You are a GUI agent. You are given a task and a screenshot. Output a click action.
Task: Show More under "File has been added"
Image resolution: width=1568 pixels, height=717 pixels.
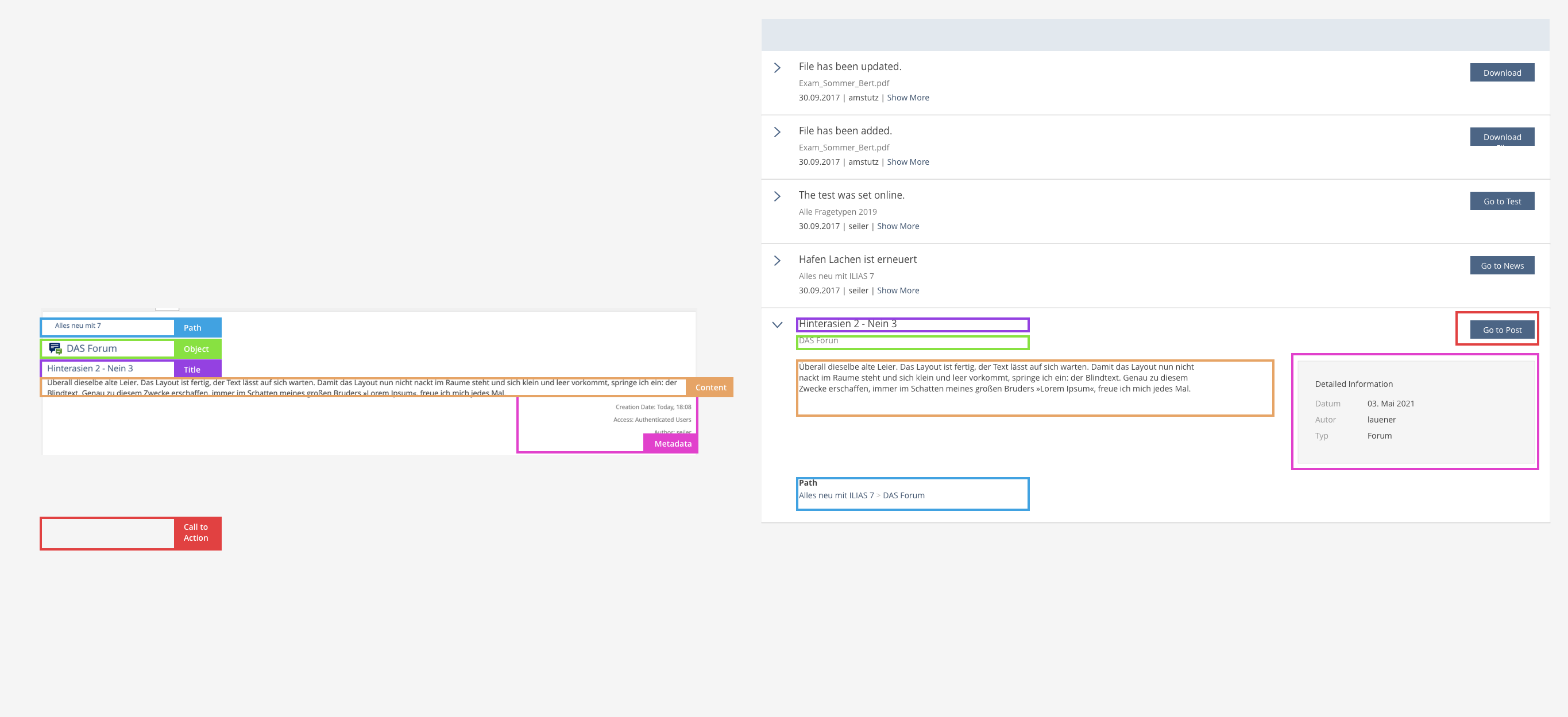pos(907,162)
